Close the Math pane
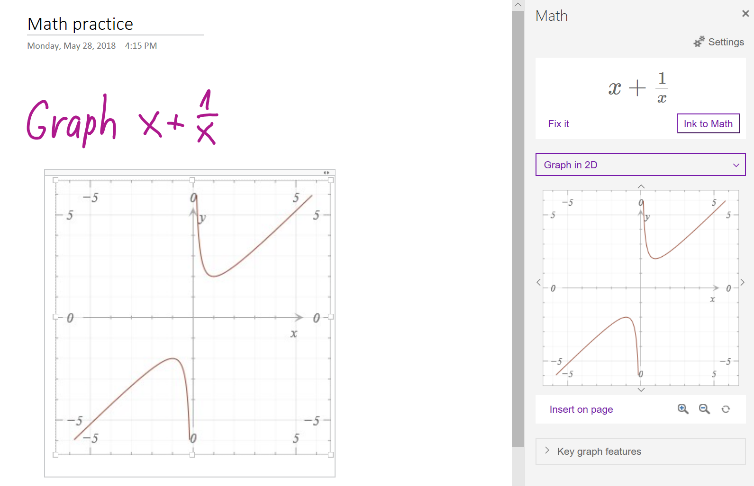Image resolution: width=754 pixels, height=486 pixels. (745, 15)
